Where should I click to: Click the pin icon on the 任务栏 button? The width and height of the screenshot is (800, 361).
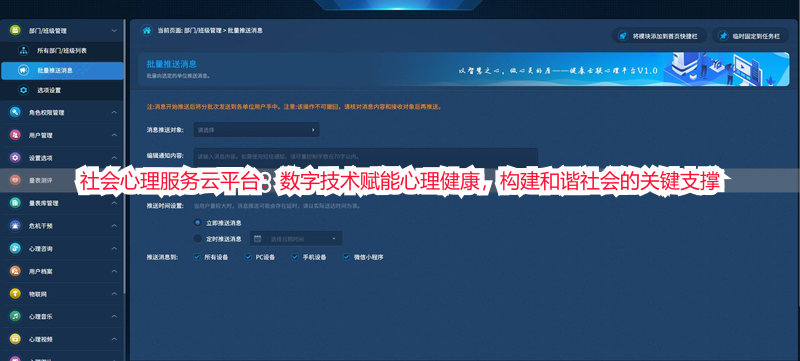click(723, 36)
